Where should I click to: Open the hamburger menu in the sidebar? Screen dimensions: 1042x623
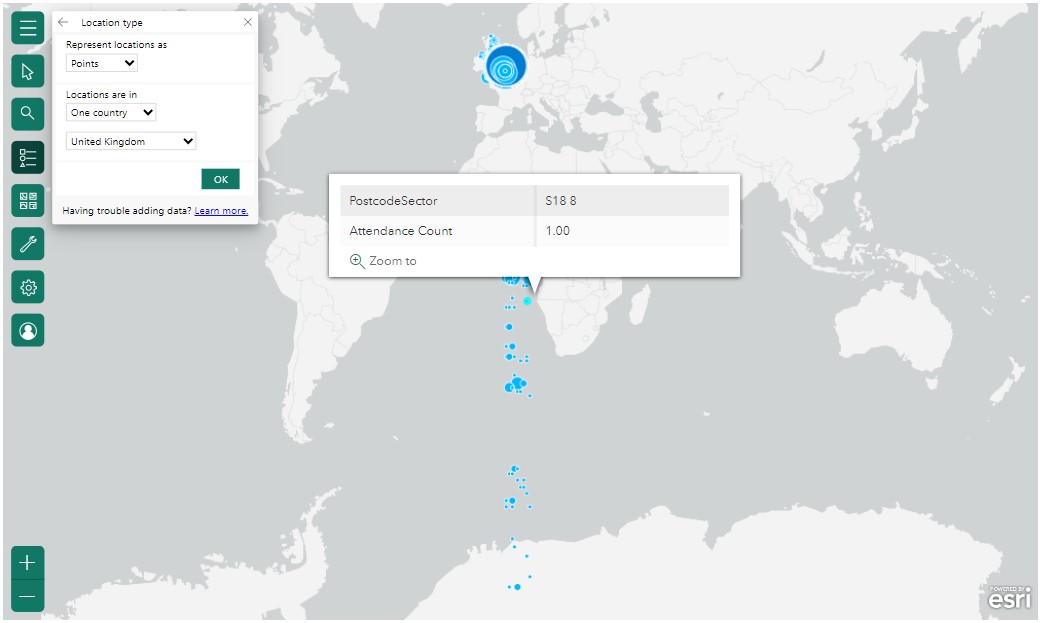click(27, 28)
